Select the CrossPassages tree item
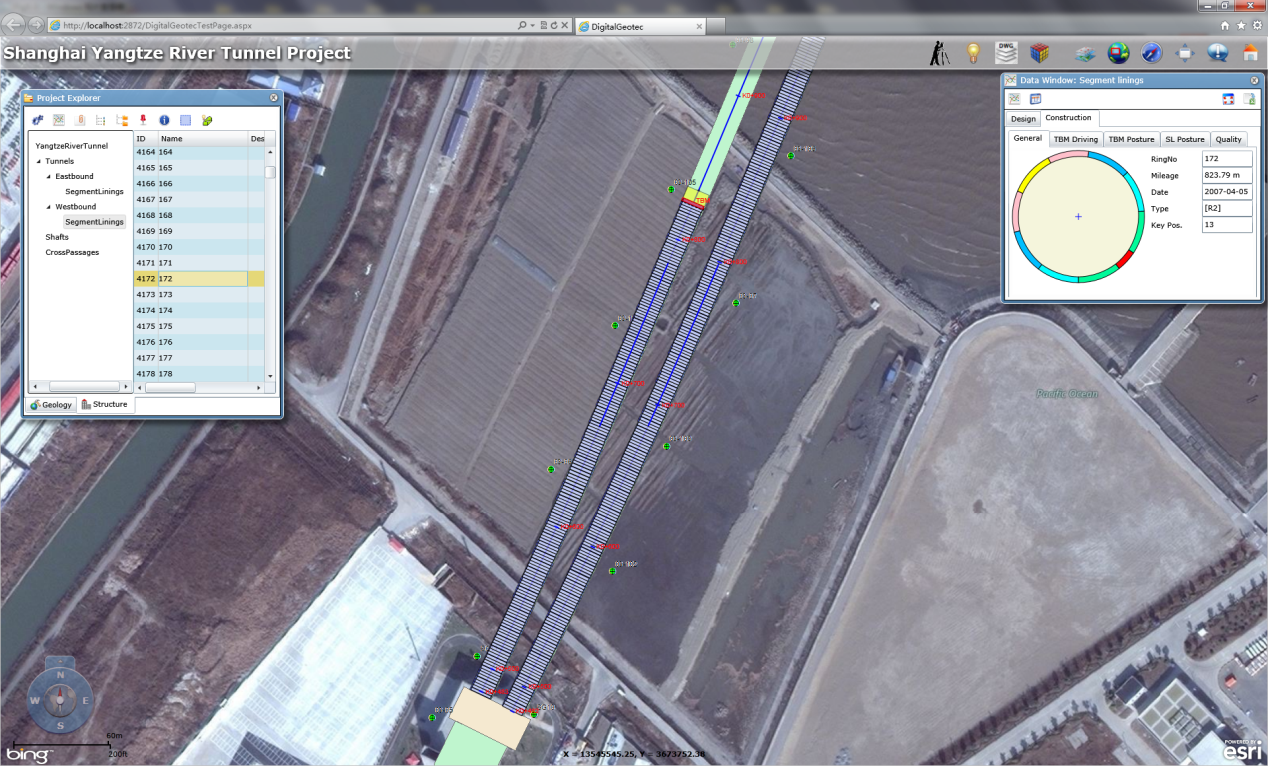This screenshot has width=1268, height=766. click(72, 252)
